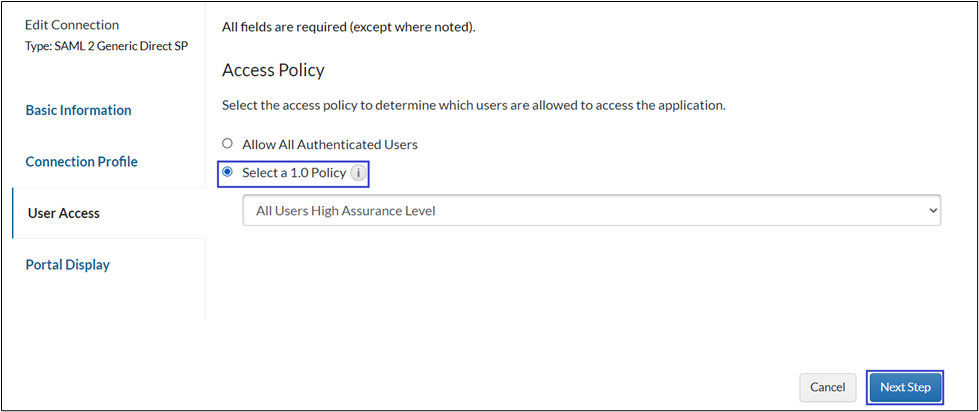Click the All fields are required note

[x=348, y=26]
